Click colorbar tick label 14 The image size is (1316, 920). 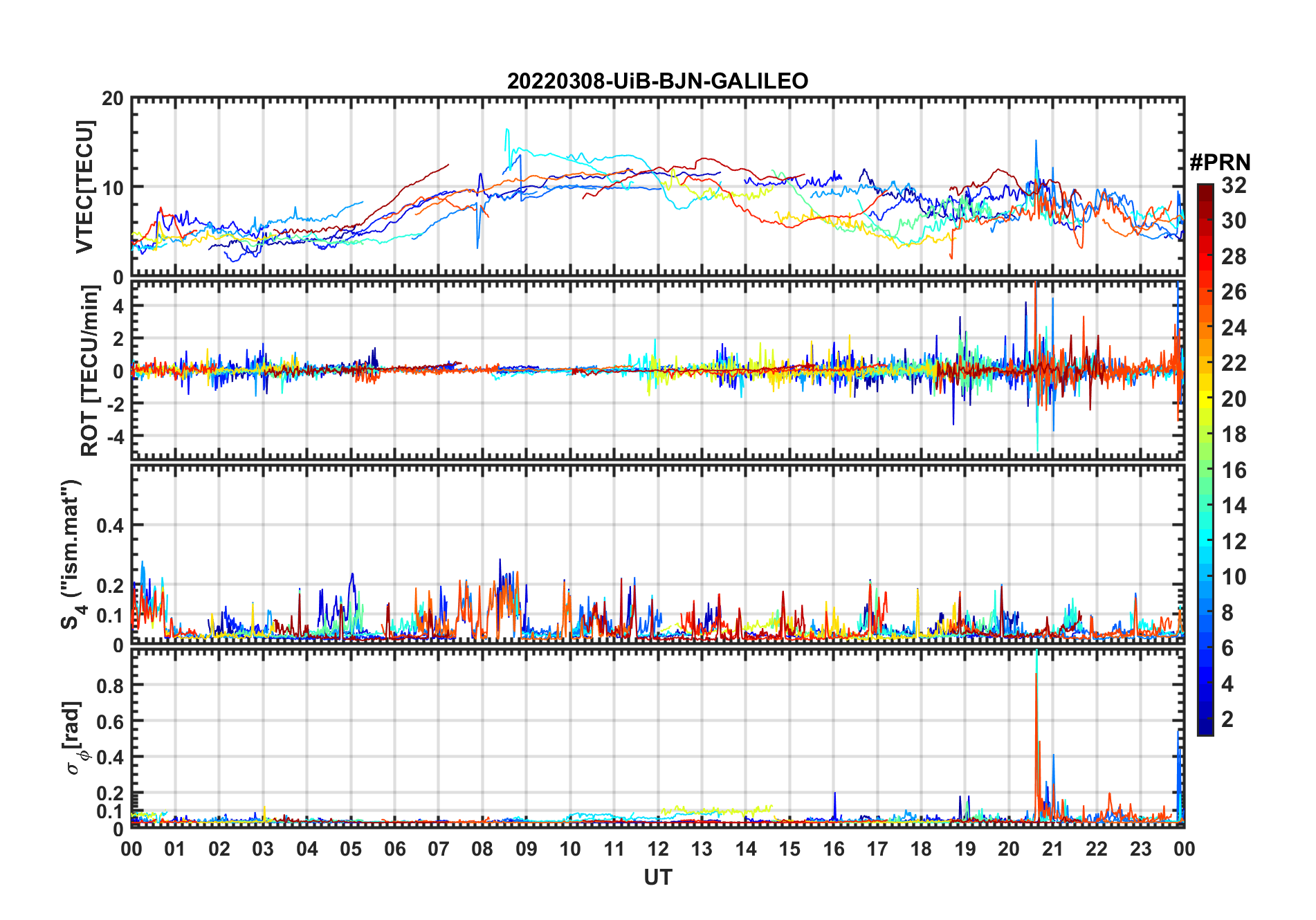tap(1234, 506)
